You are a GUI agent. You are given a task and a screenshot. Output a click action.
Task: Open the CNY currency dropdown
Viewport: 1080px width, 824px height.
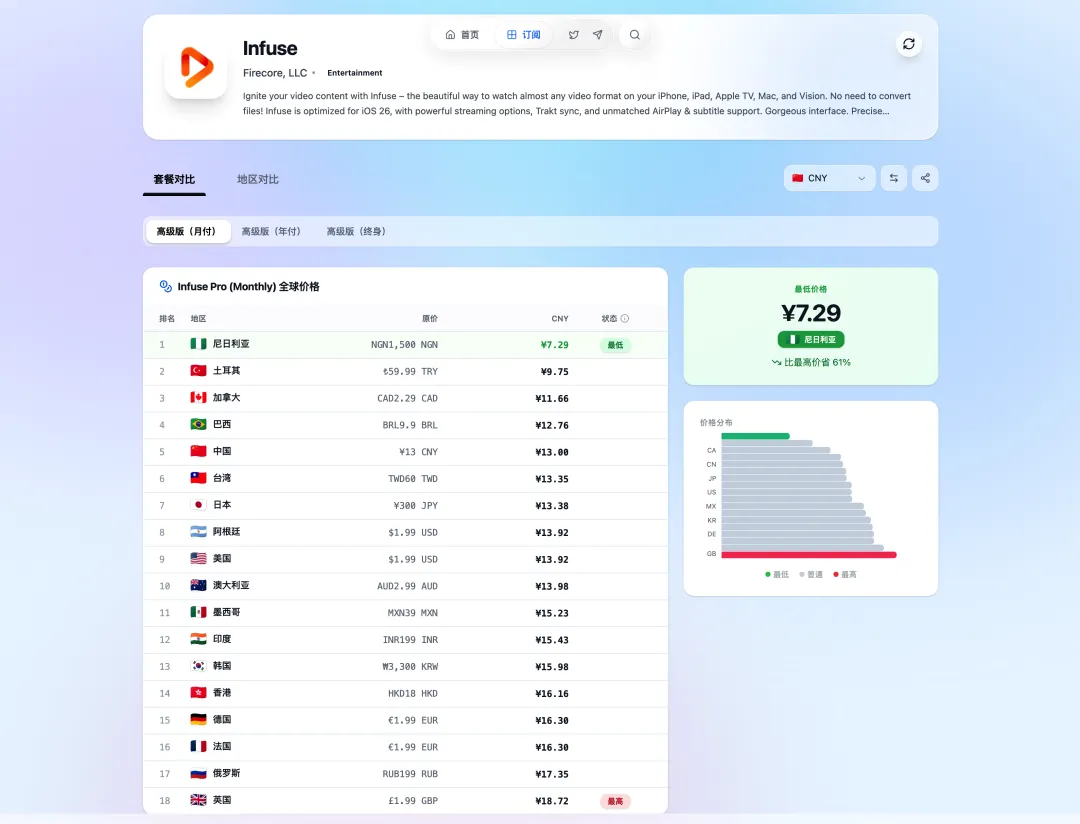(x=829, y=178)
